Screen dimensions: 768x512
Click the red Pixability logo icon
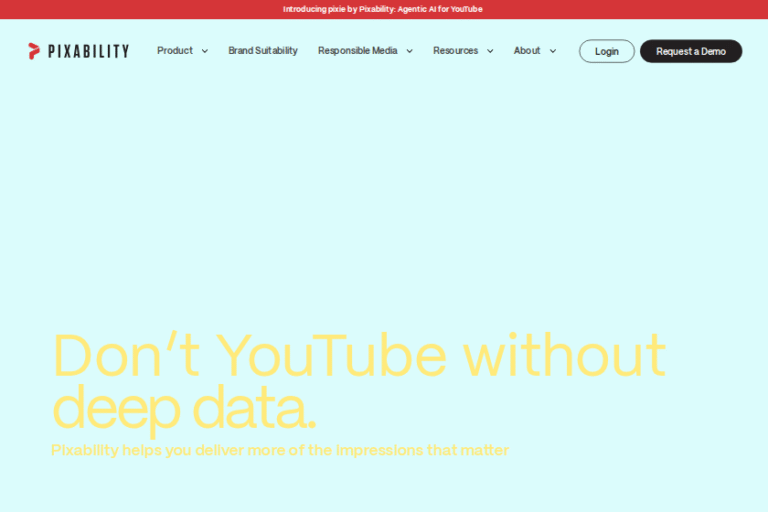34,51
